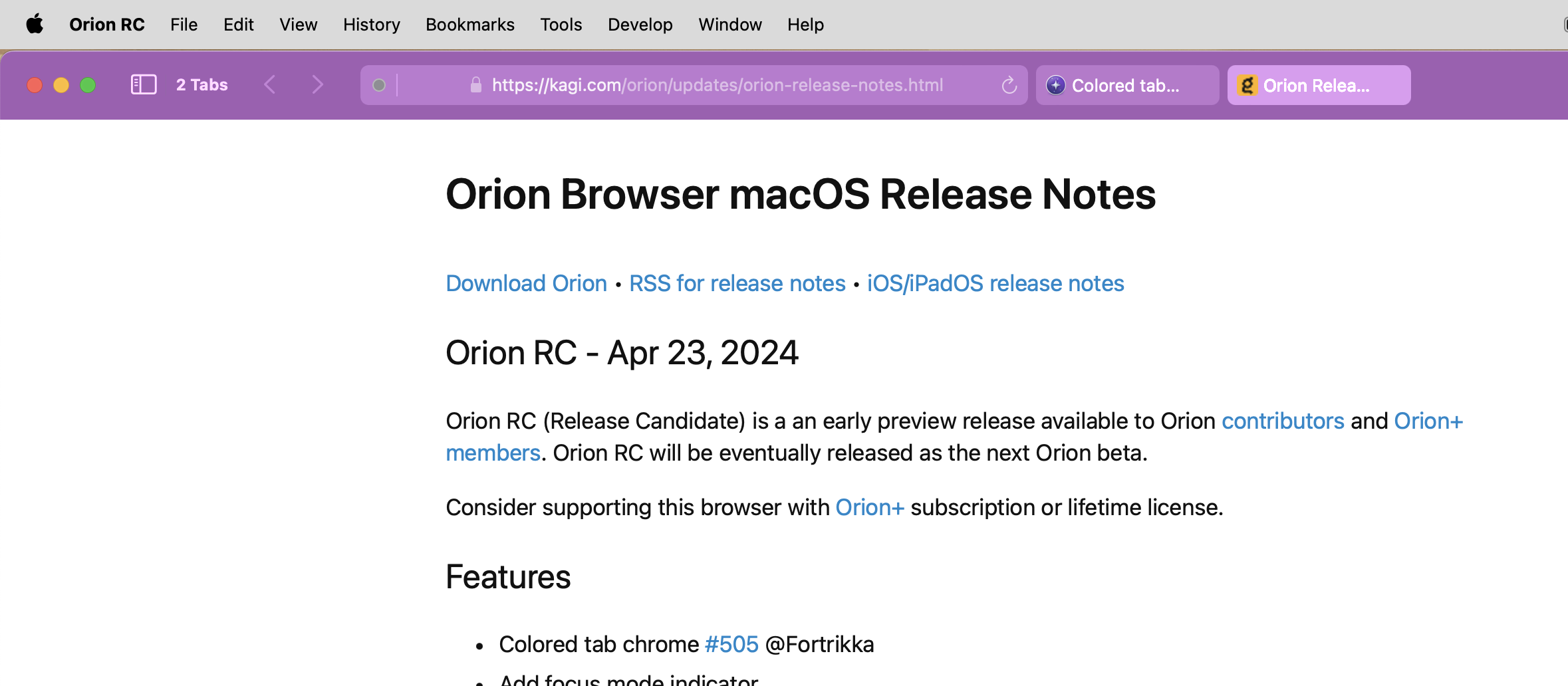This screenshot has width=1568, height=686.
Task: Open the Bookmarks menu
Action: point(469,25)
